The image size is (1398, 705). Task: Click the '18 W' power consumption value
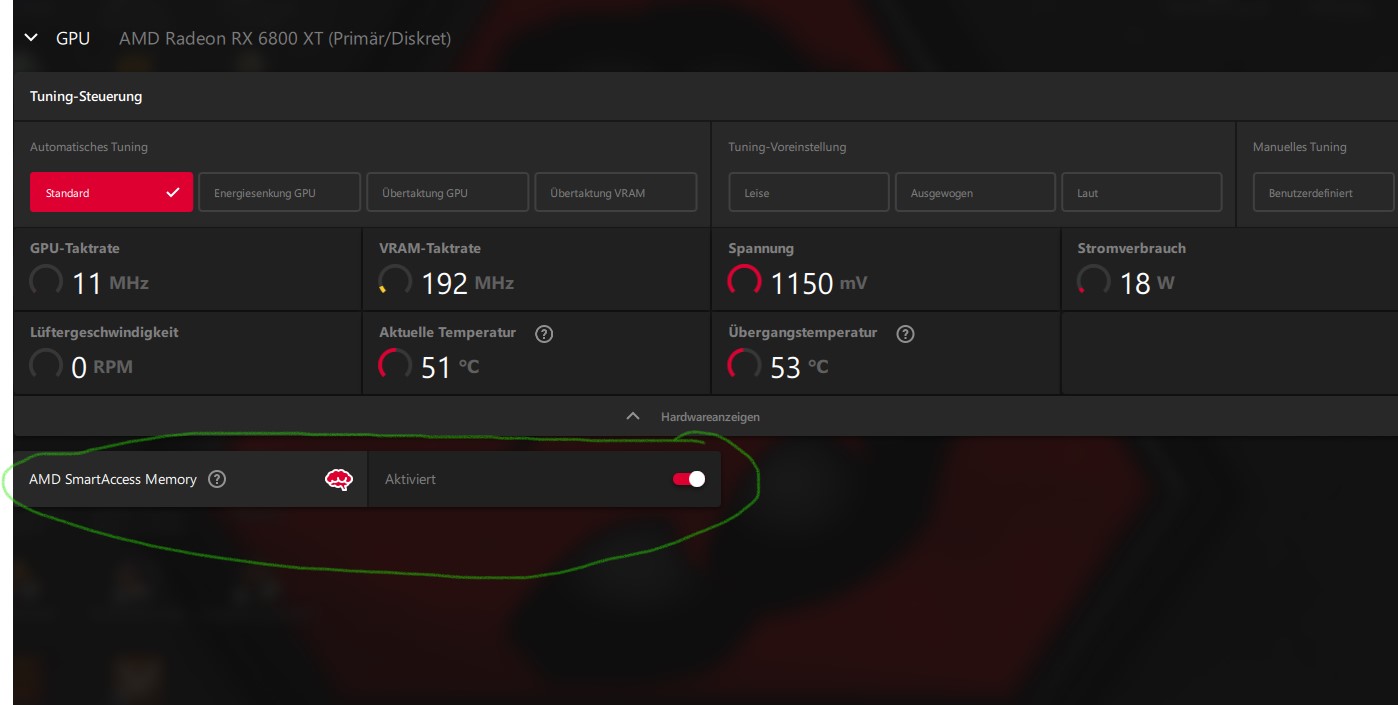coord(1147,283)
